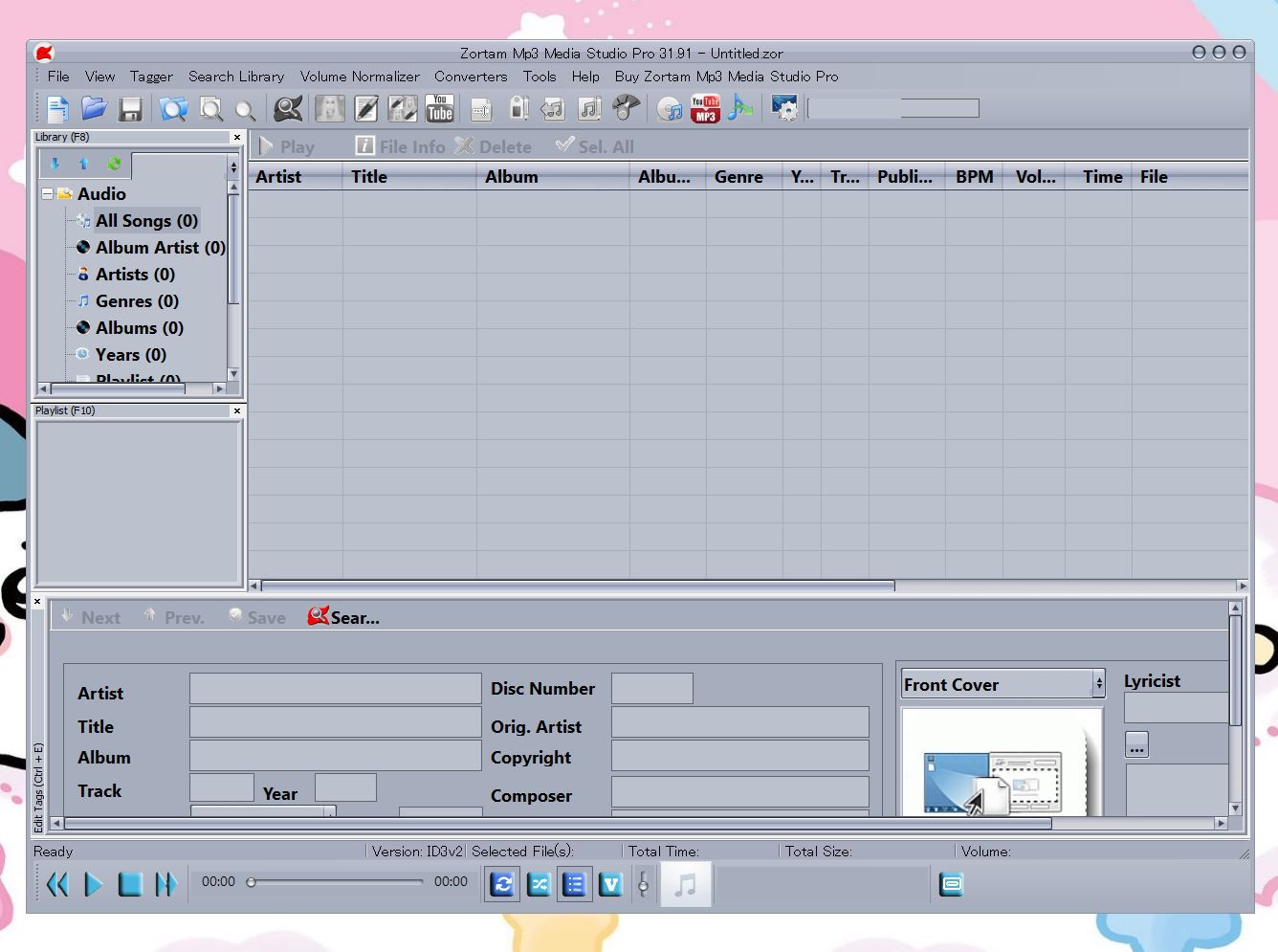The image size is (1278, 952).
Task: Click the File Info button
Action: point(400,146)
